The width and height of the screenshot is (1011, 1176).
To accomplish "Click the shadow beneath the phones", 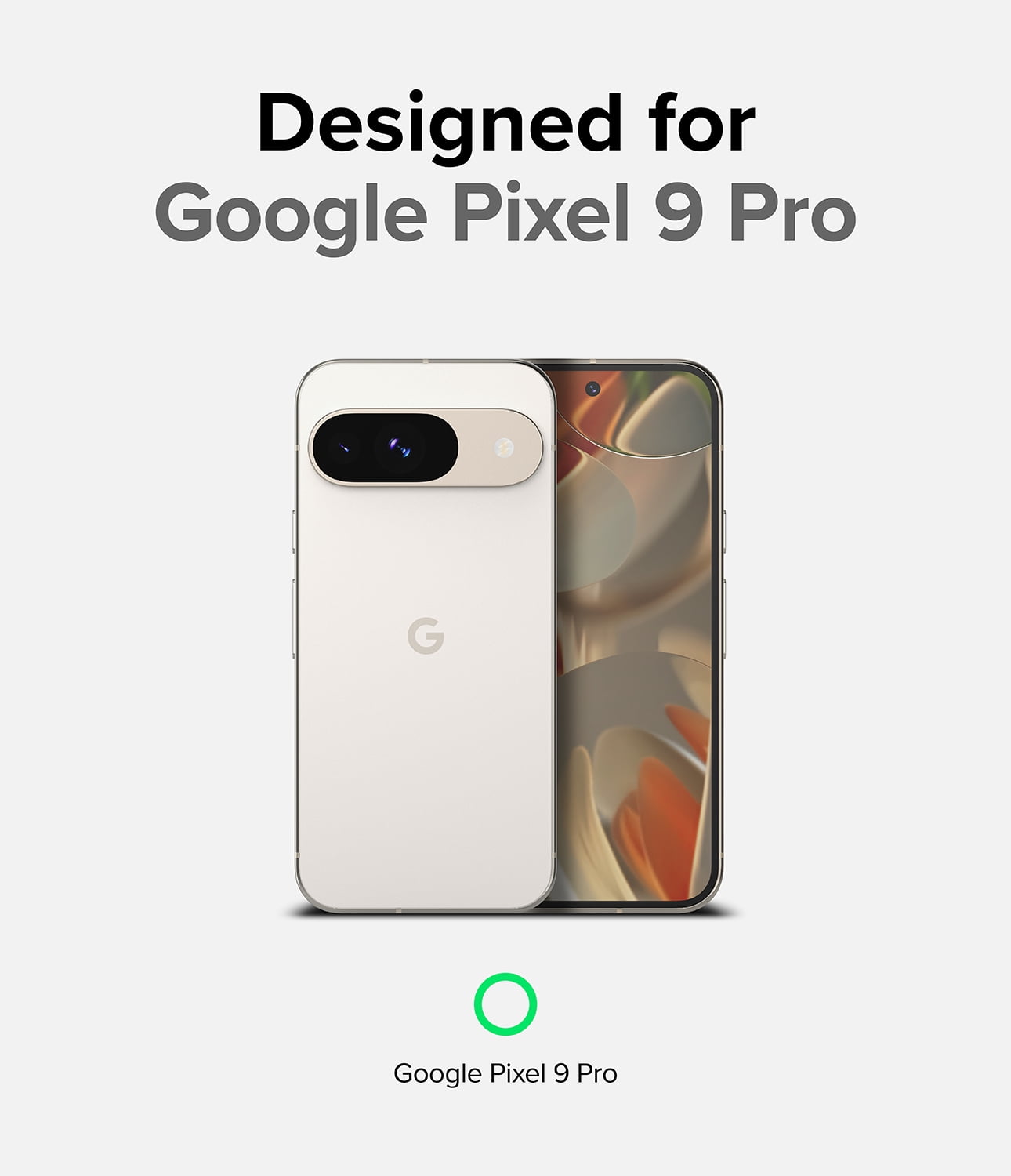I will pos(513,913).
